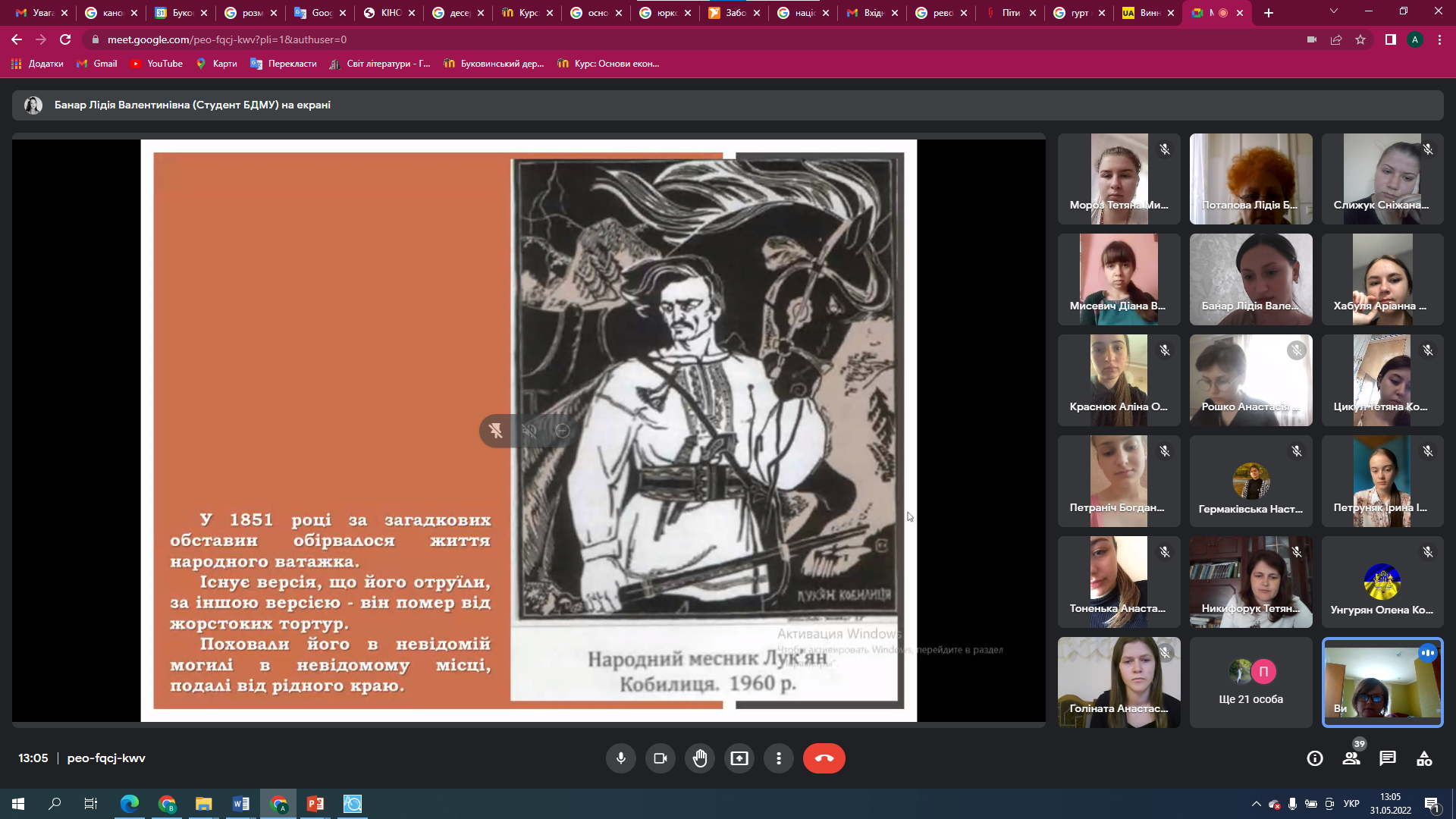Image resolution: width=1456 pixels, height=819 pixels.
Task: Select Мисевич Діана participant tile
Action: tap(1119, 279)
